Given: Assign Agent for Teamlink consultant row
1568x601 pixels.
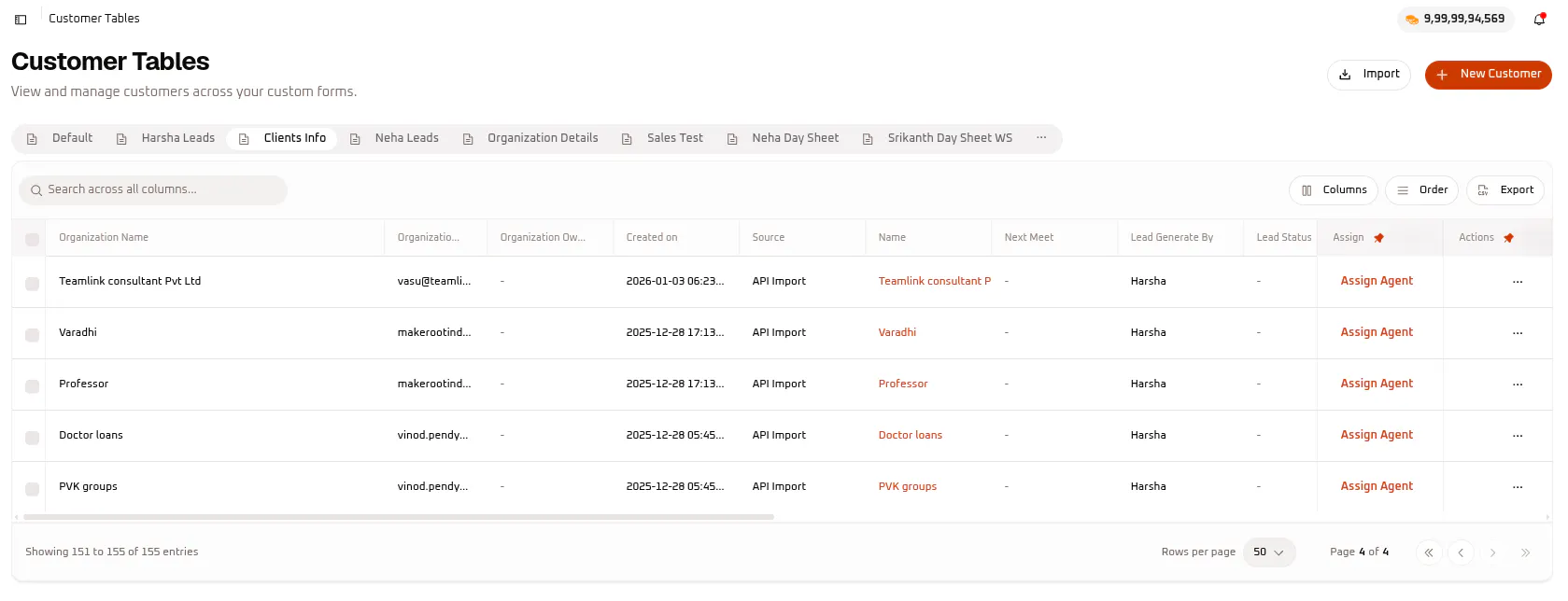Looking at the screenshot, I should click(x=1377, y=281).
